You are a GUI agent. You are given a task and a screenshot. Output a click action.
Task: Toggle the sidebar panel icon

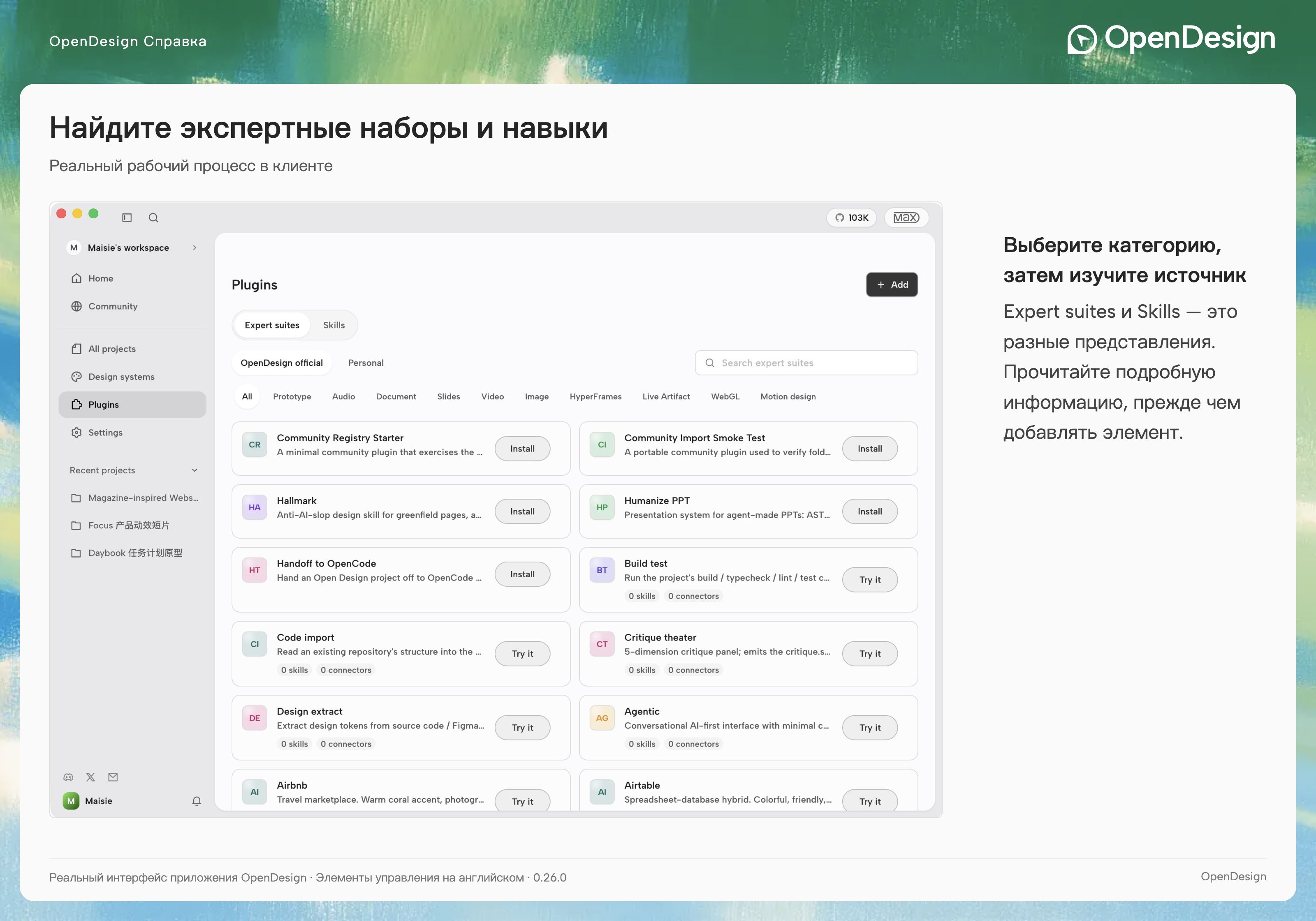coord(127,217)
